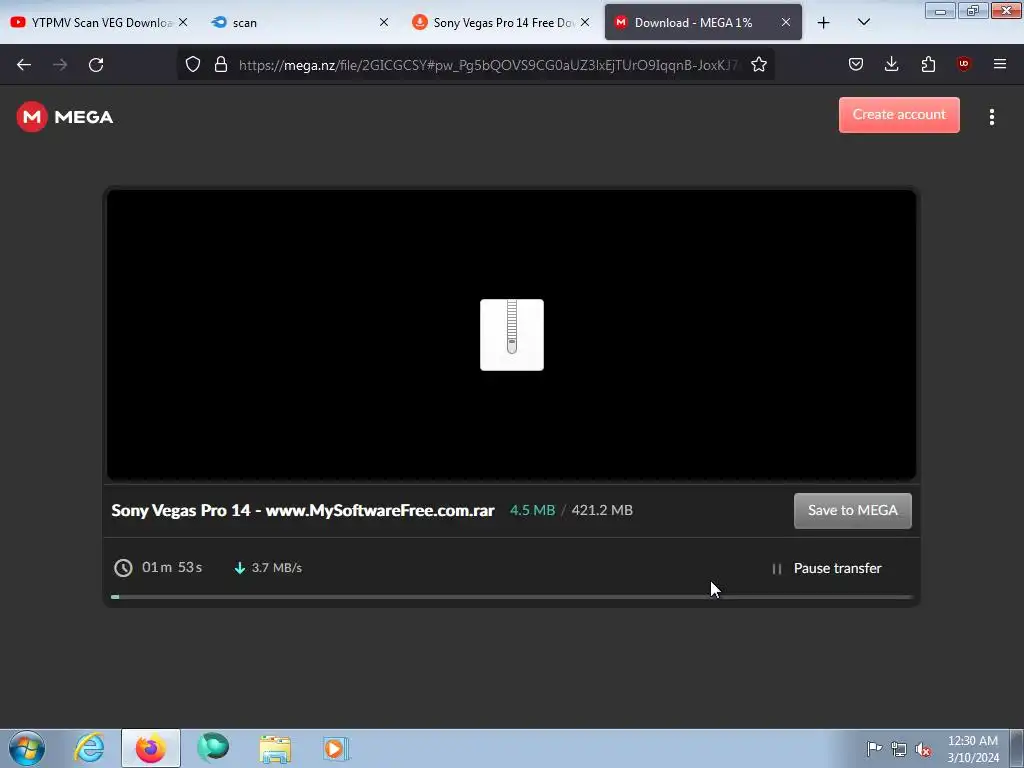Open Firefox downloads panel
The height and width of the screenshot is (768, 1024).
891,64
